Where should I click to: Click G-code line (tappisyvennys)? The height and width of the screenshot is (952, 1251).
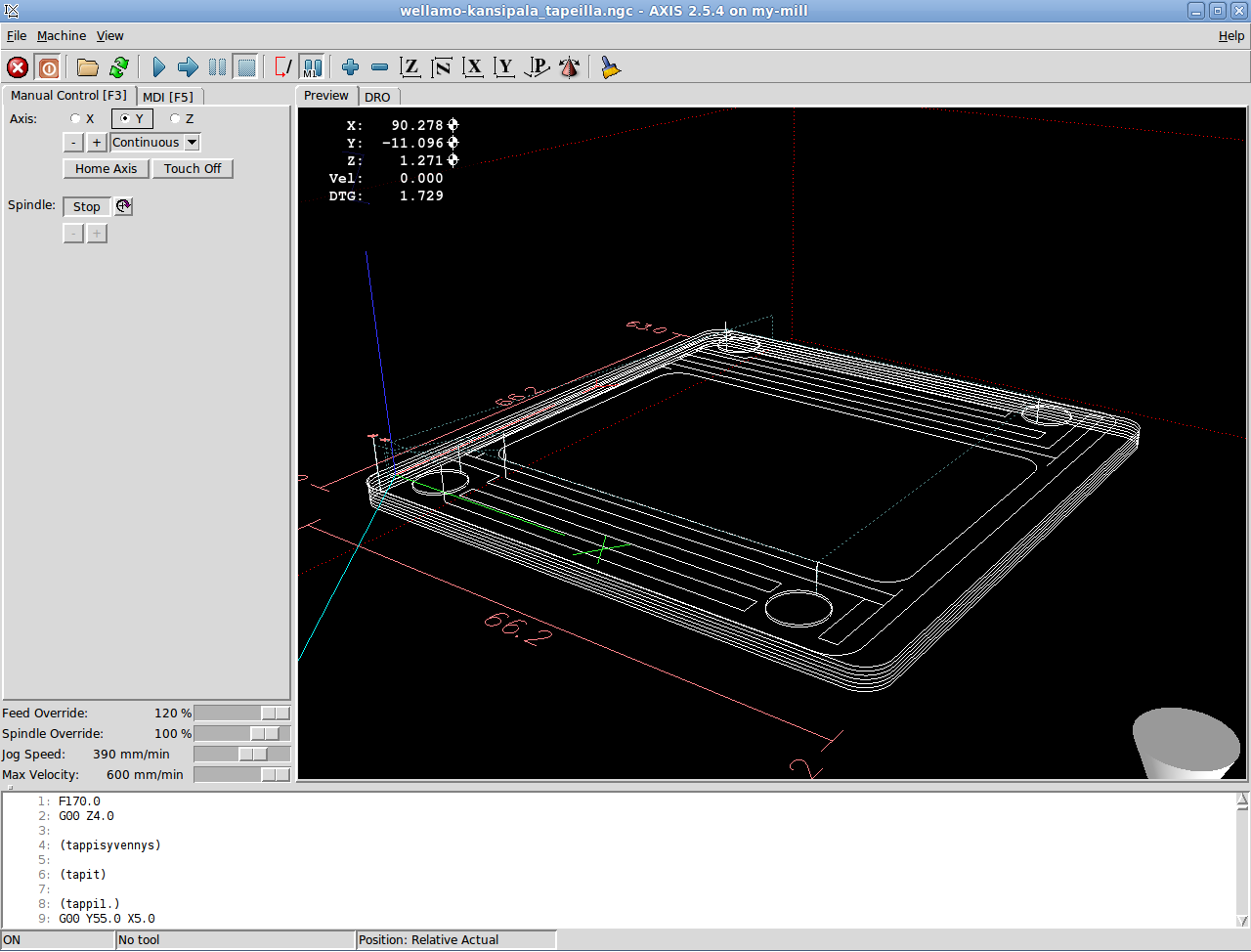(x=109, y=845)
